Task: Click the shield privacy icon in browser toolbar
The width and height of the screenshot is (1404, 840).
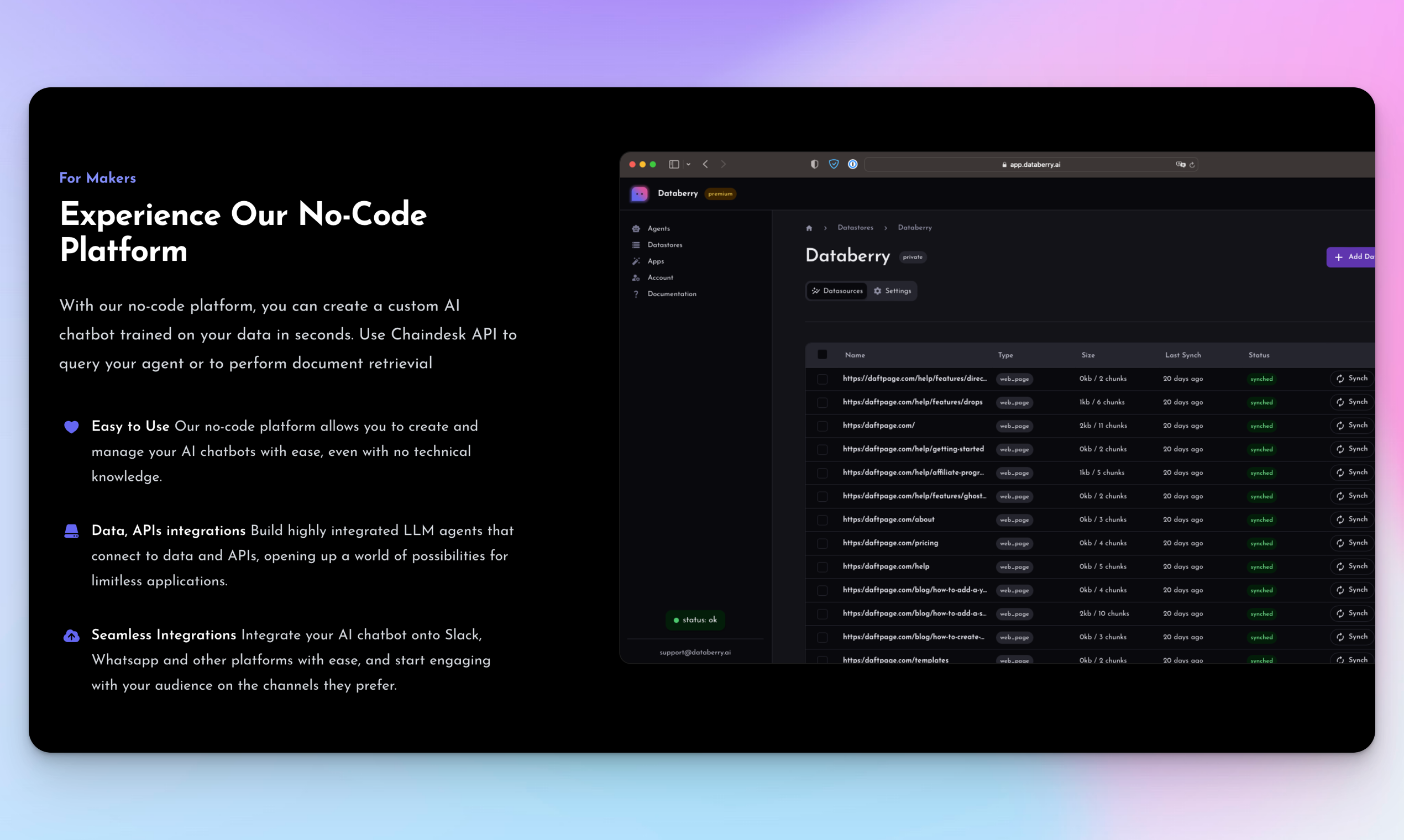Action: pos(814,164)
